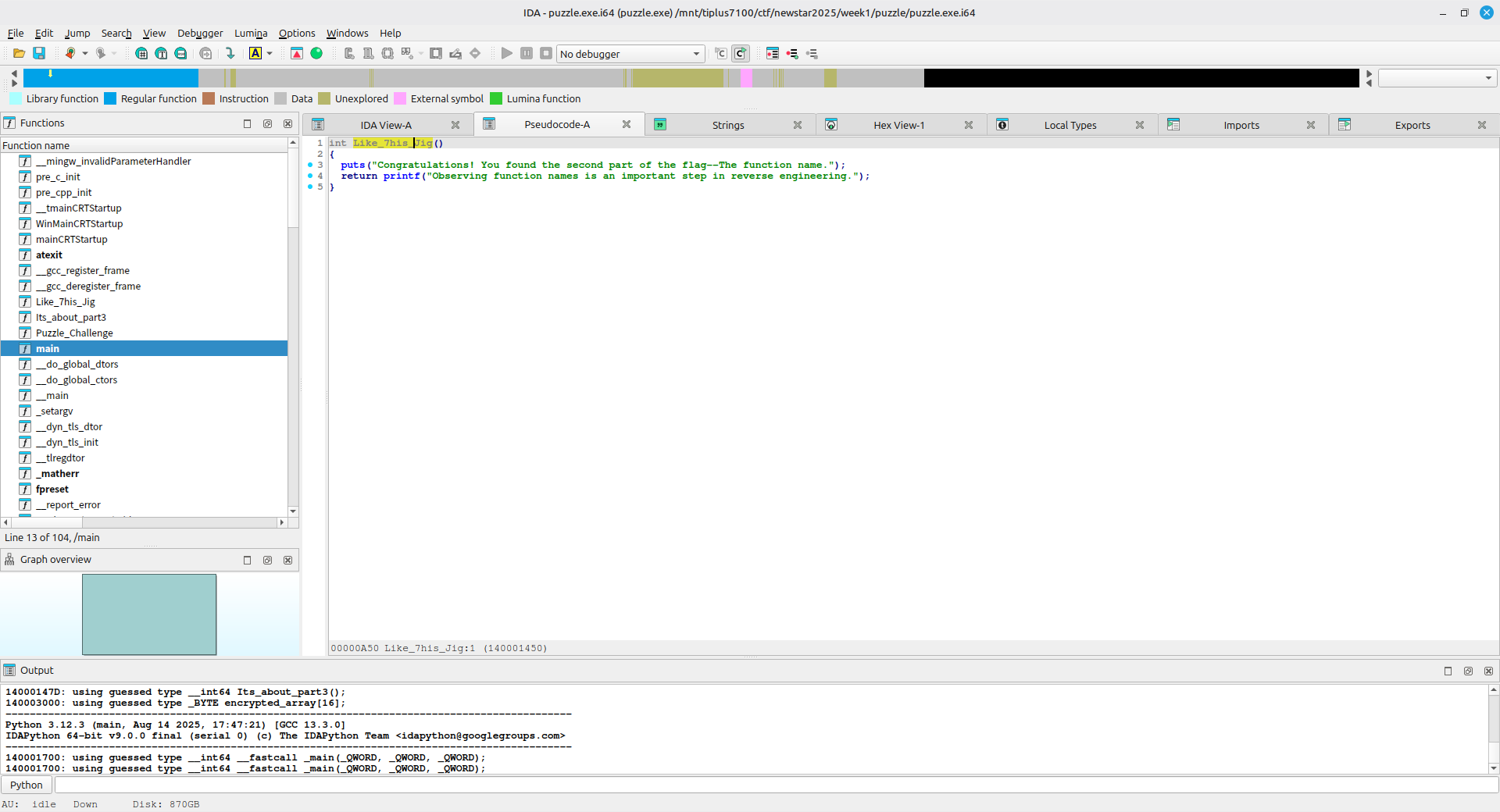Screen dimensions: 1500x812
Task: Toggle the first 'C' button right of the debugger box
Action: (x=720, y=53)
